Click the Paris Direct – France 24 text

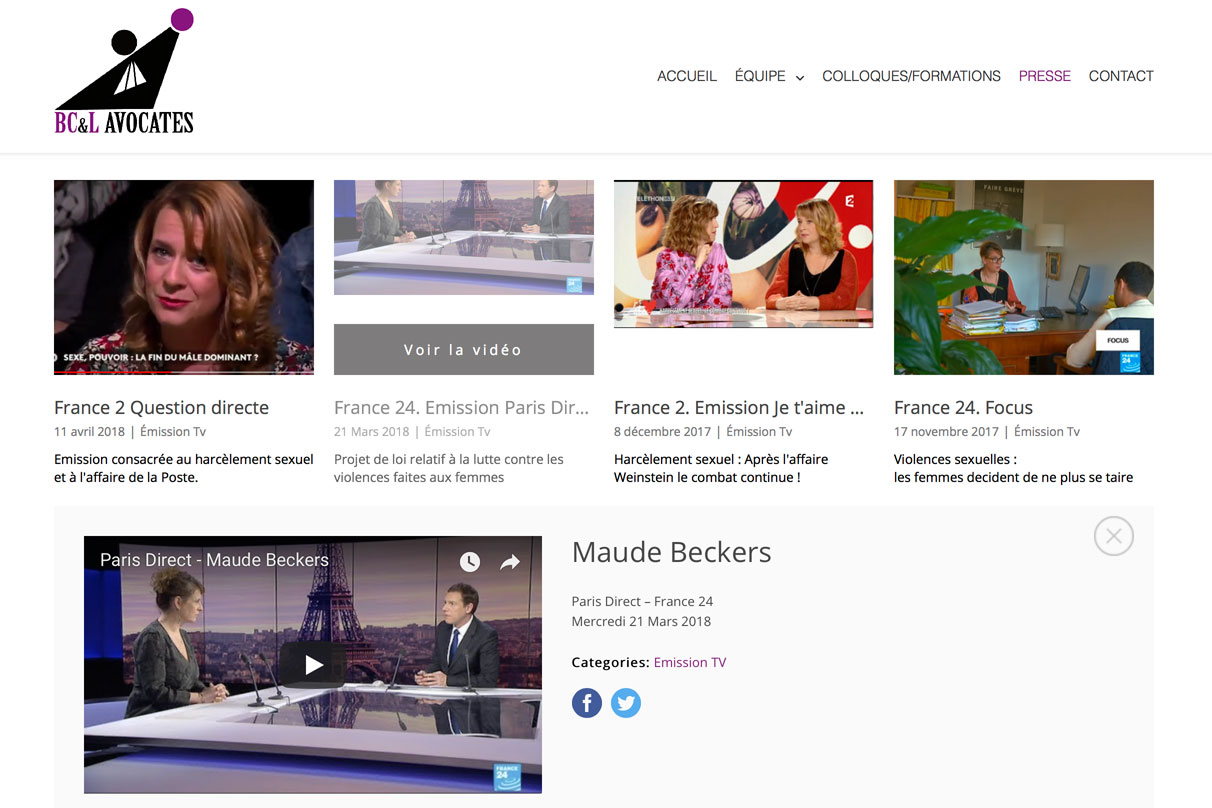[642, 601]
